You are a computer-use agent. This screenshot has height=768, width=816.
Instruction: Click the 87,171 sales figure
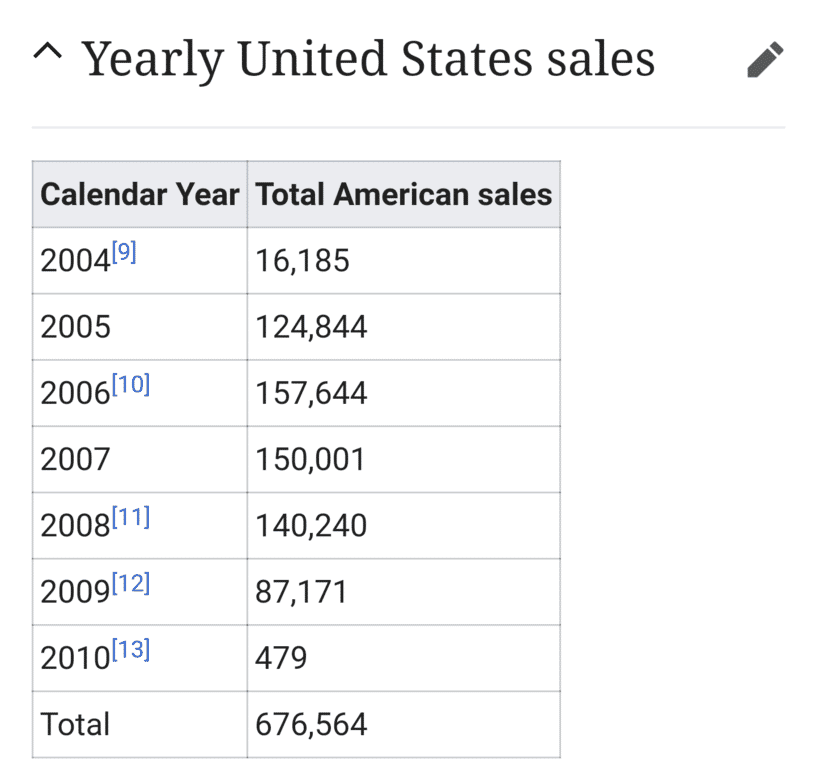pyautogui.click(x=303, y=591)
